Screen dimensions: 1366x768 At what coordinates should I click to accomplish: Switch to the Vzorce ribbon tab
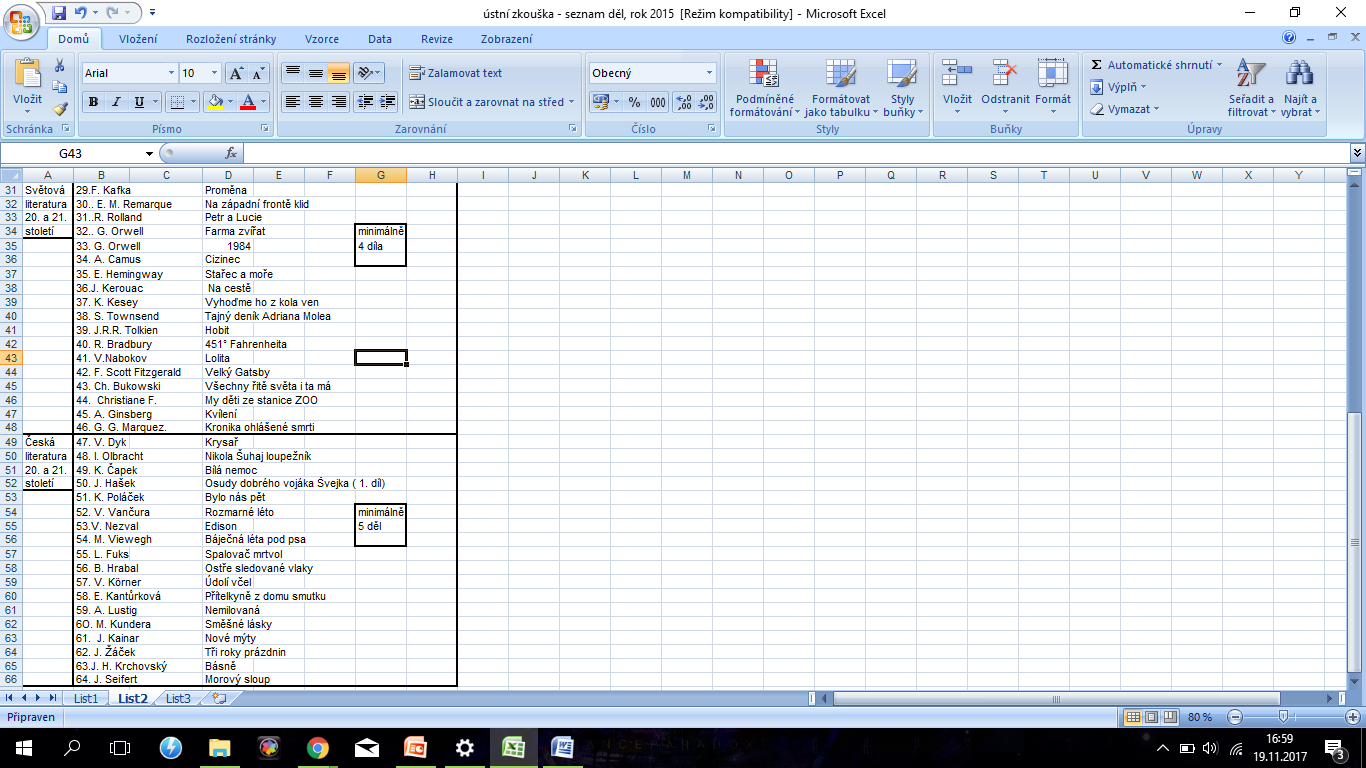(321, 39)
